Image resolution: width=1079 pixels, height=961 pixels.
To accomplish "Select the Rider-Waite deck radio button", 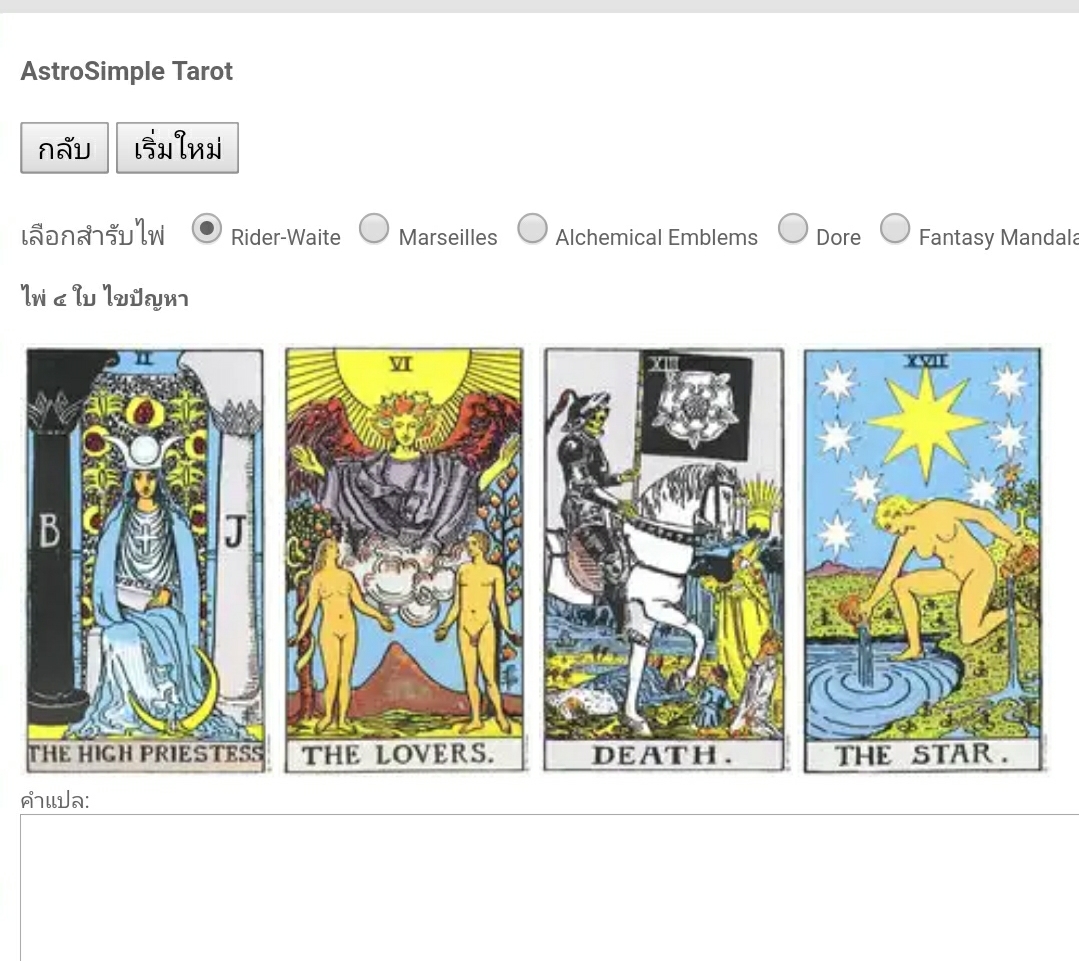I will (x=206, y=228).
